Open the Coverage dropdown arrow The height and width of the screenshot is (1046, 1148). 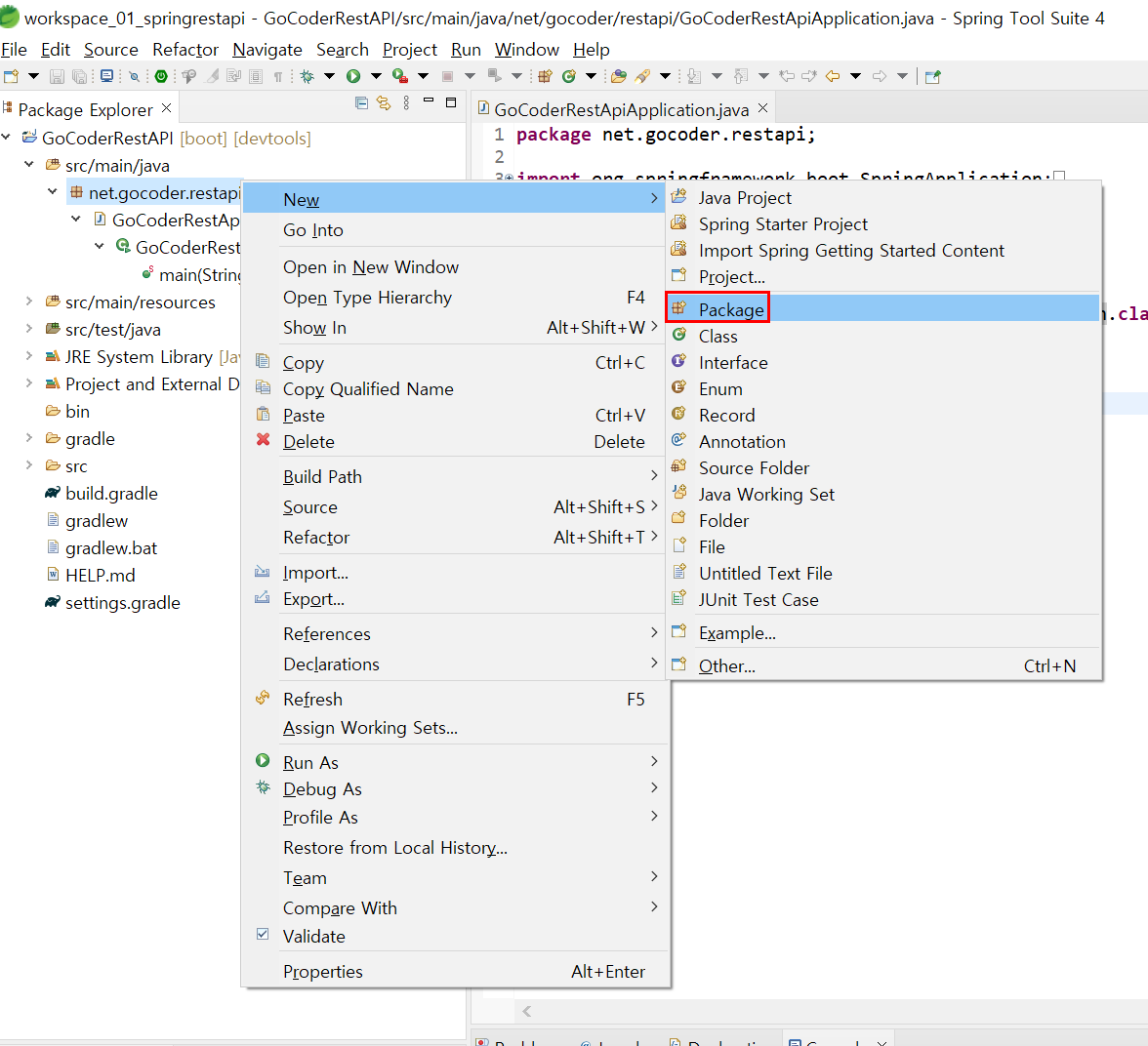tap(424, 76)
